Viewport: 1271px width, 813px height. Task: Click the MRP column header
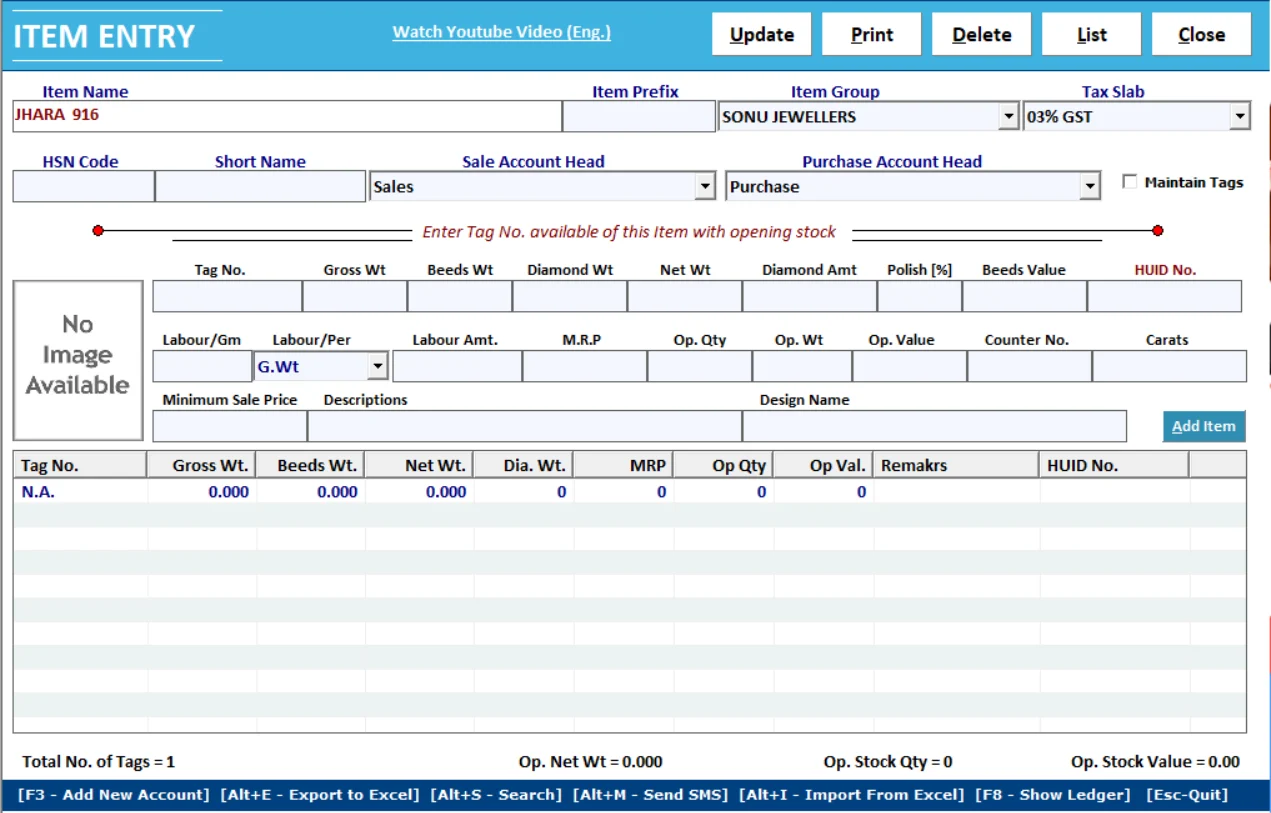click(x=623, y=465)
